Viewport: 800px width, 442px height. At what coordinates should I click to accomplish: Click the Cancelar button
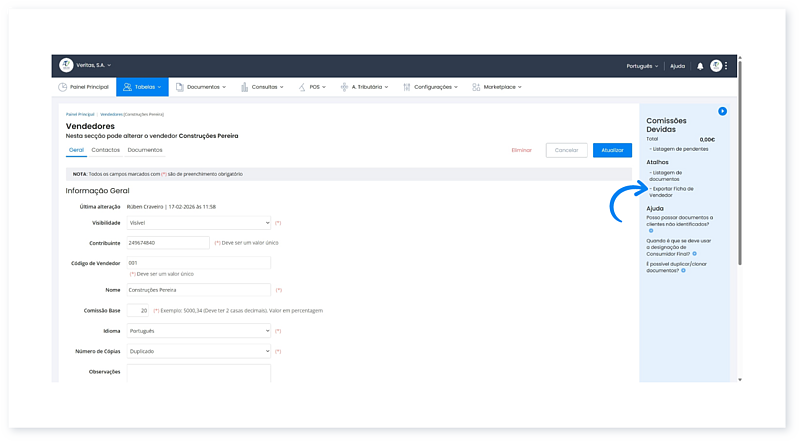pos(566,150)
